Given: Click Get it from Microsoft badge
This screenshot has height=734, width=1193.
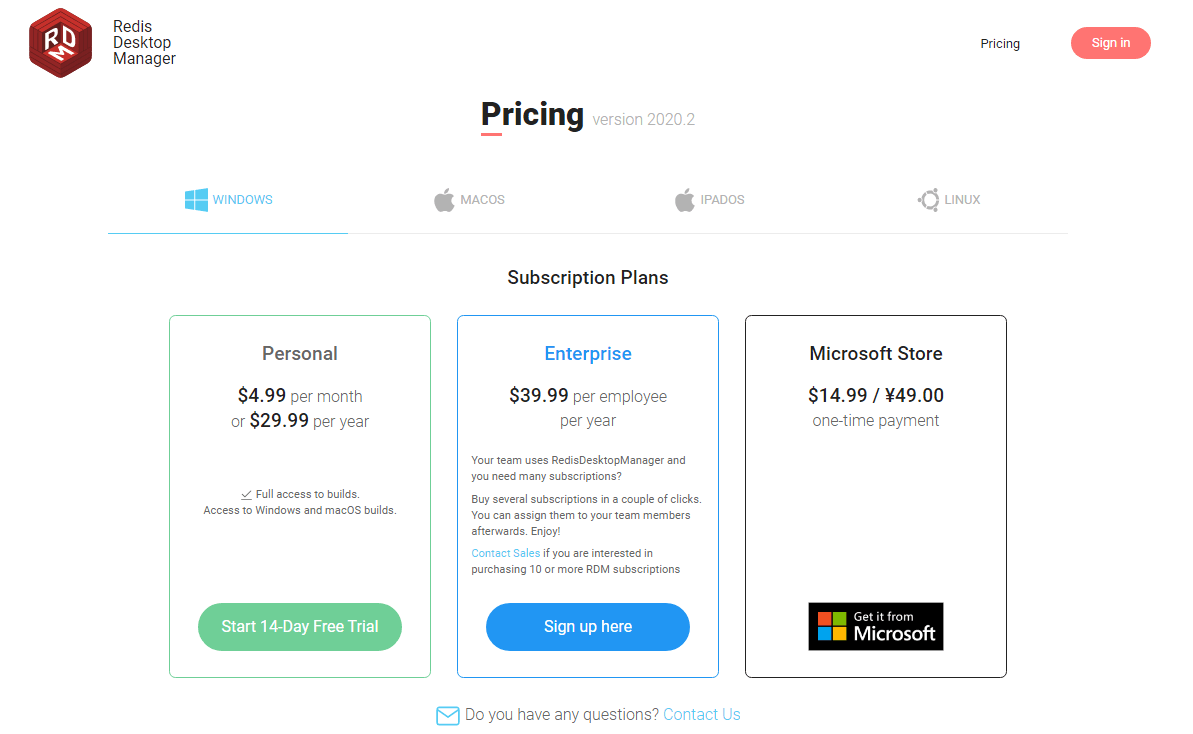Looking at the screenshot, I should (876, 627).
